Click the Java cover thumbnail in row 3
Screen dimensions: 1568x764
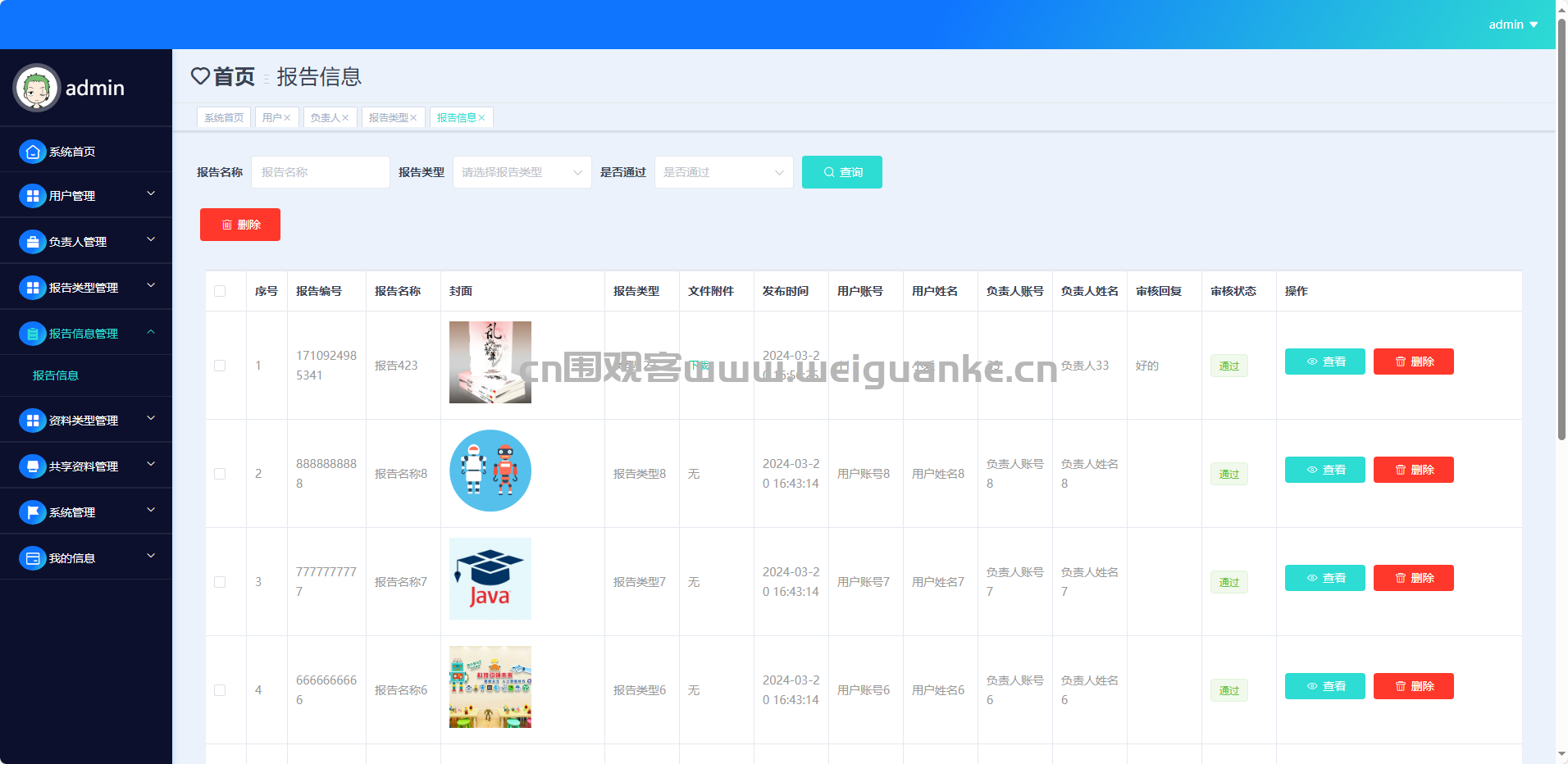click(490, 579)
